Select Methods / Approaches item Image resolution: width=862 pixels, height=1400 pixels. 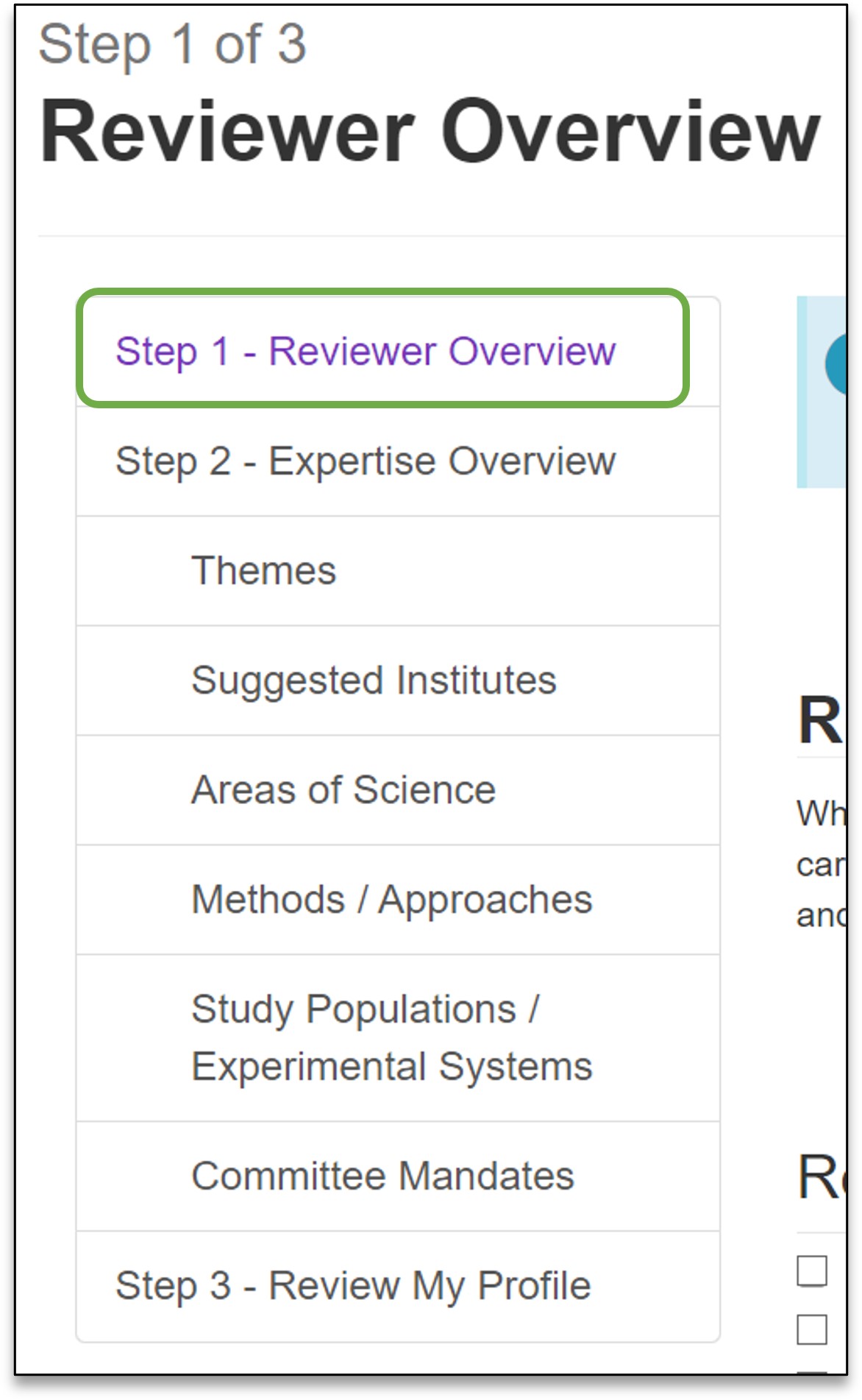click(x=391, y=900)
